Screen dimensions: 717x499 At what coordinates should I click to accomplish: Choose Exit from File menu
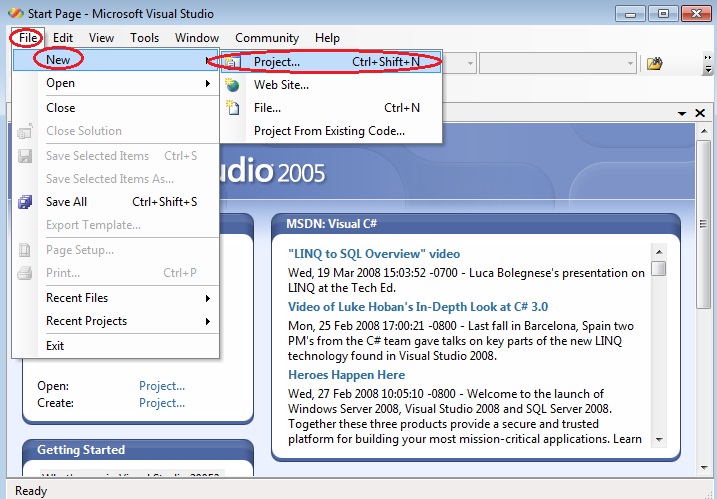116,346
